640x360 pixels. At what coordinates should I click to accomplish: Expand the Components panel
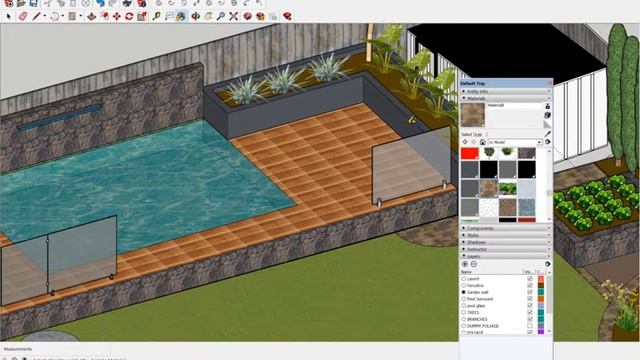506,228
